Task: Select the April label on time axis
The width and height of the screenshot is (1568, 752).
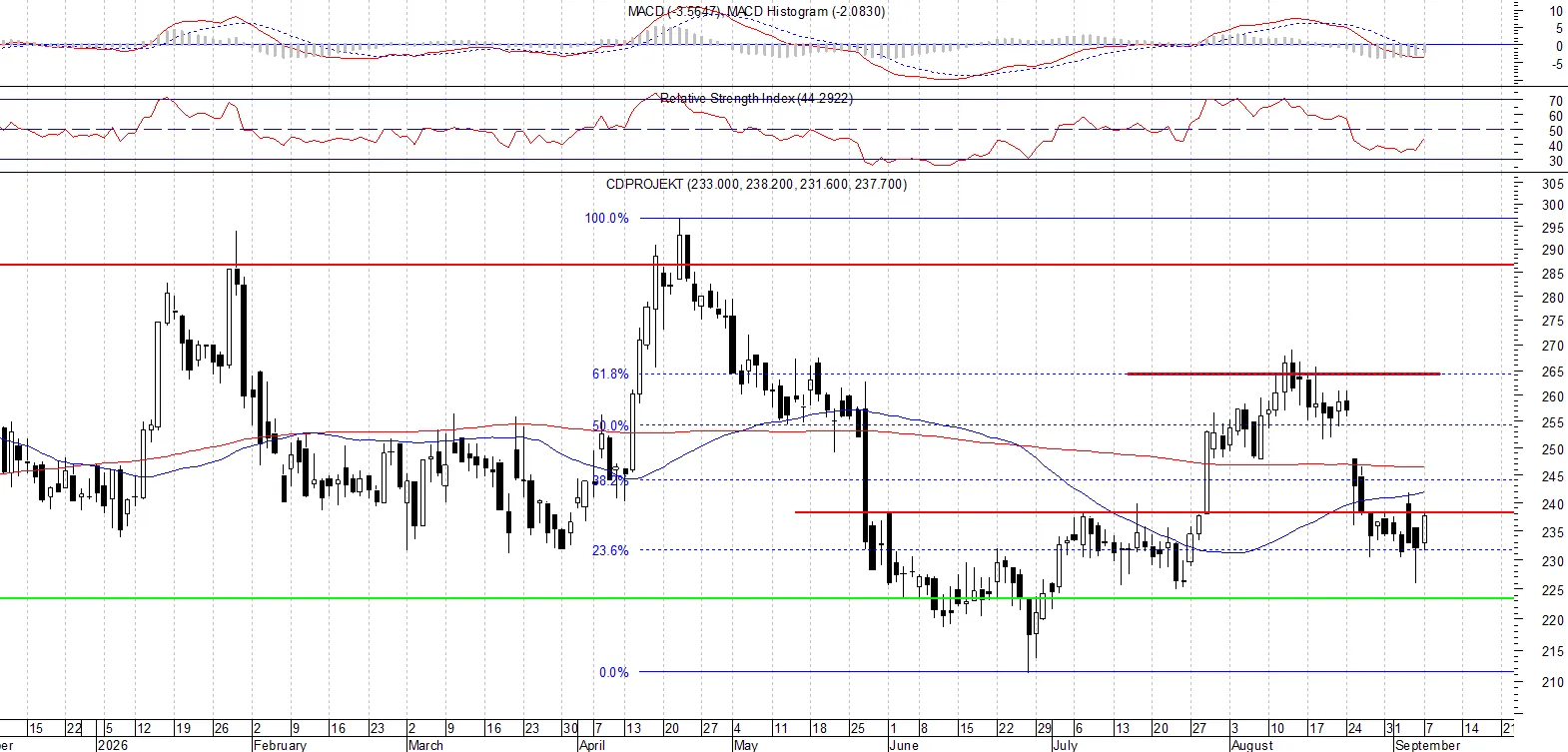Action: pyautogui.click(x=591, y=745)
